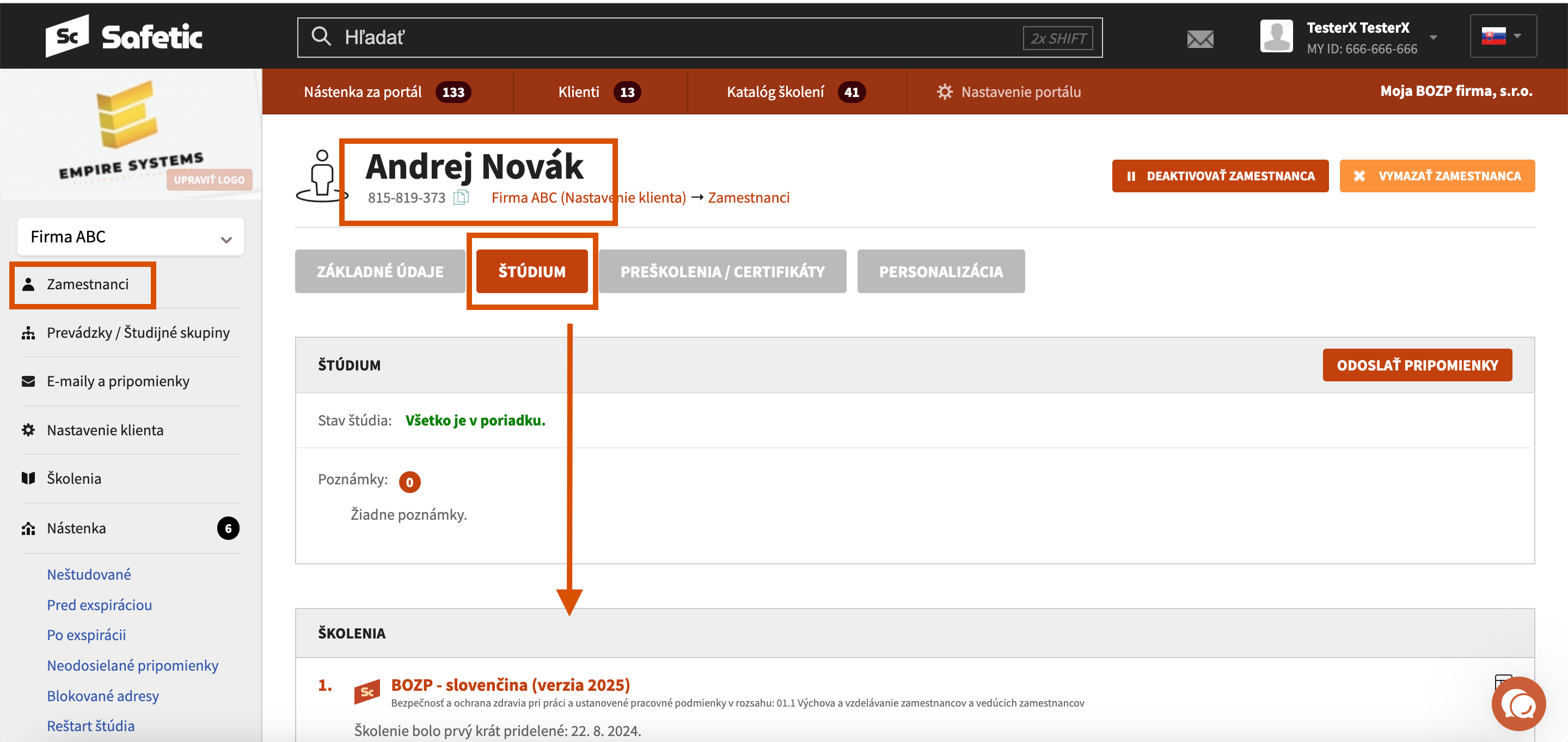Click the employee figure icon beside Andrej Novák
The image size is (1568, 742).
(x=321, y=176)
